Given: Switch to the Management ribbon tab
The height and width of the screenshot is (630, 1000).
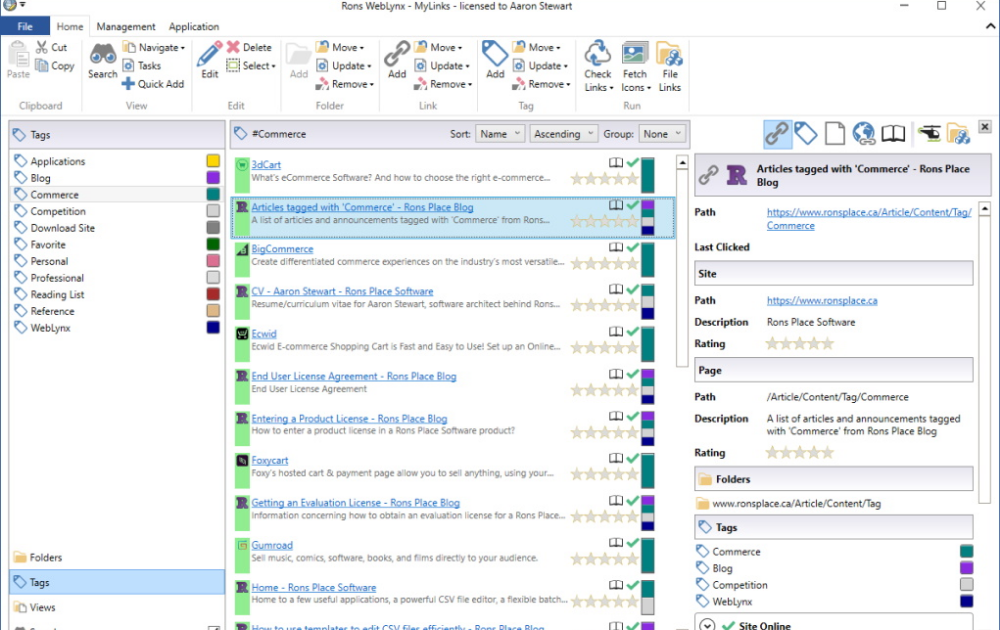Looking at the screenshot, I should tap(126, 26).
